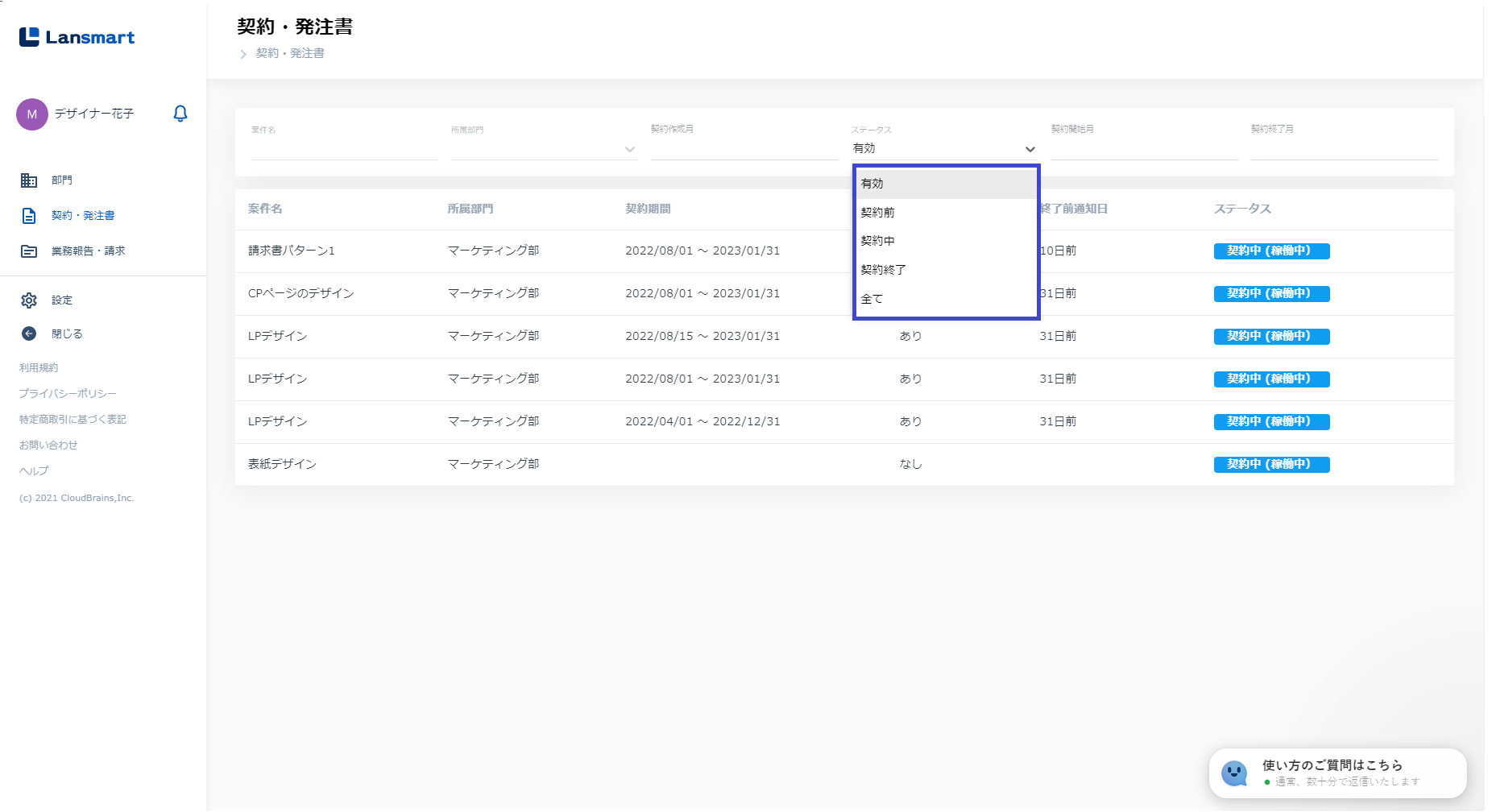Click the 案件名 column header

pos(265,209)
